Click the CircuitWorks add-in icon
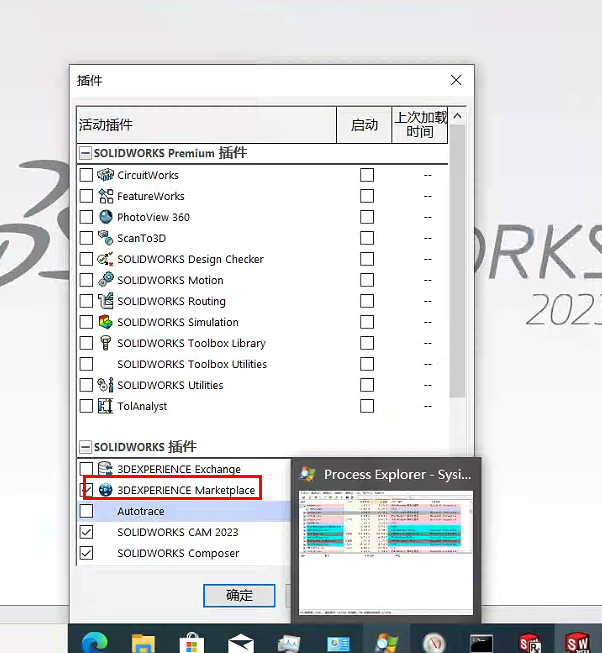Image resolution: width=602 pixels, height=653 pixels. click(x=105, y=175)
